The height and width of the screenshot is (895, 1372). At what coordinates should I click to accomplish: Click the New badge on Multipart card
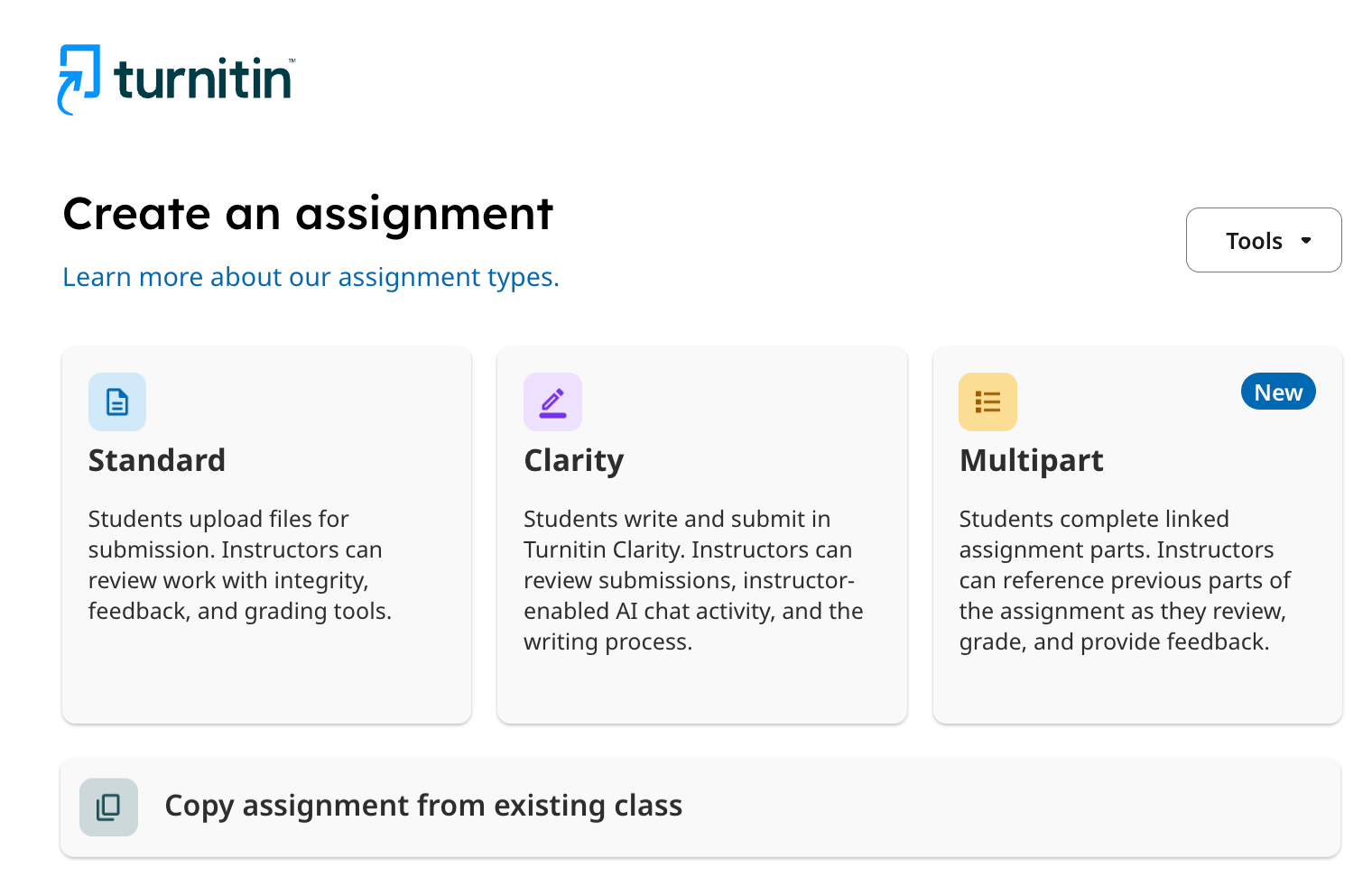[1278, 392]
